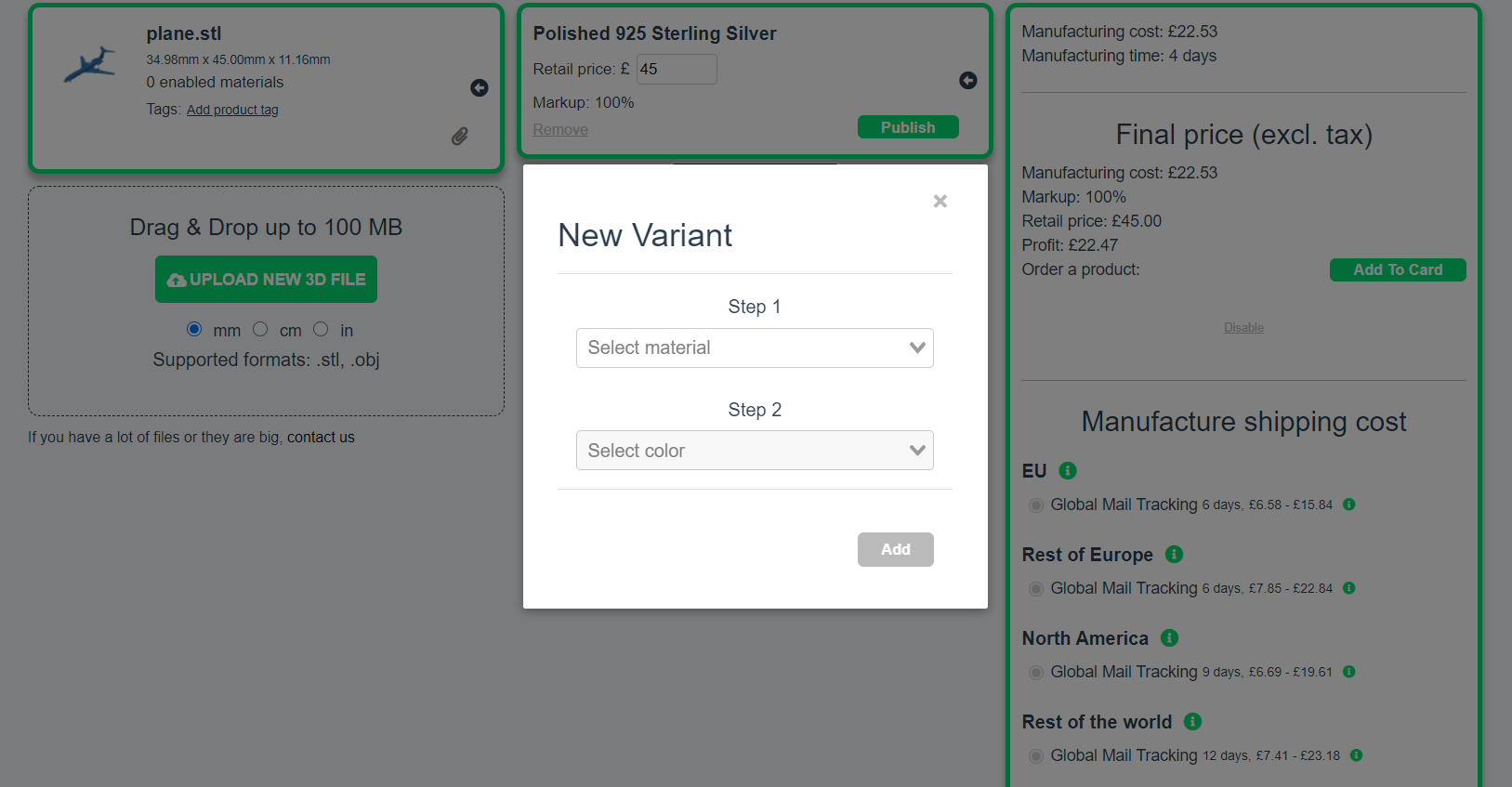1512x787 pixels.
Task: Select Rest of the world Global Mail Tracking radio
Action: click(x=1036, y=756)
